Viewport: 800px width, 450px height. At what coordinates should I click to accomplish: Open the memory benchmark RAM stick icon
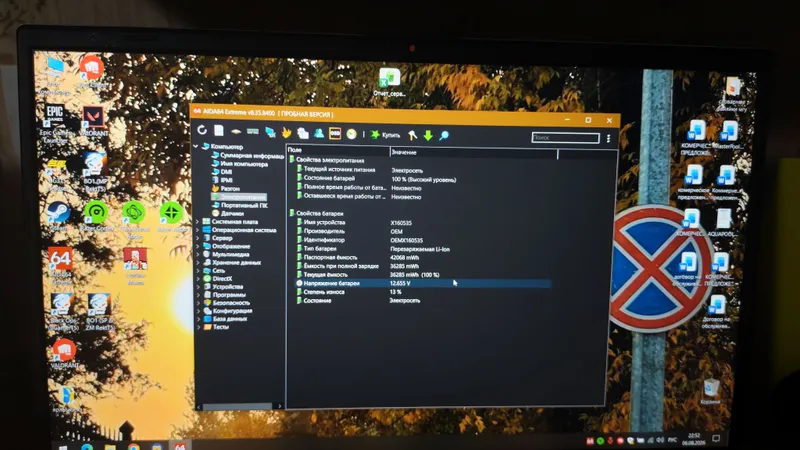click(x=253, y=132)
